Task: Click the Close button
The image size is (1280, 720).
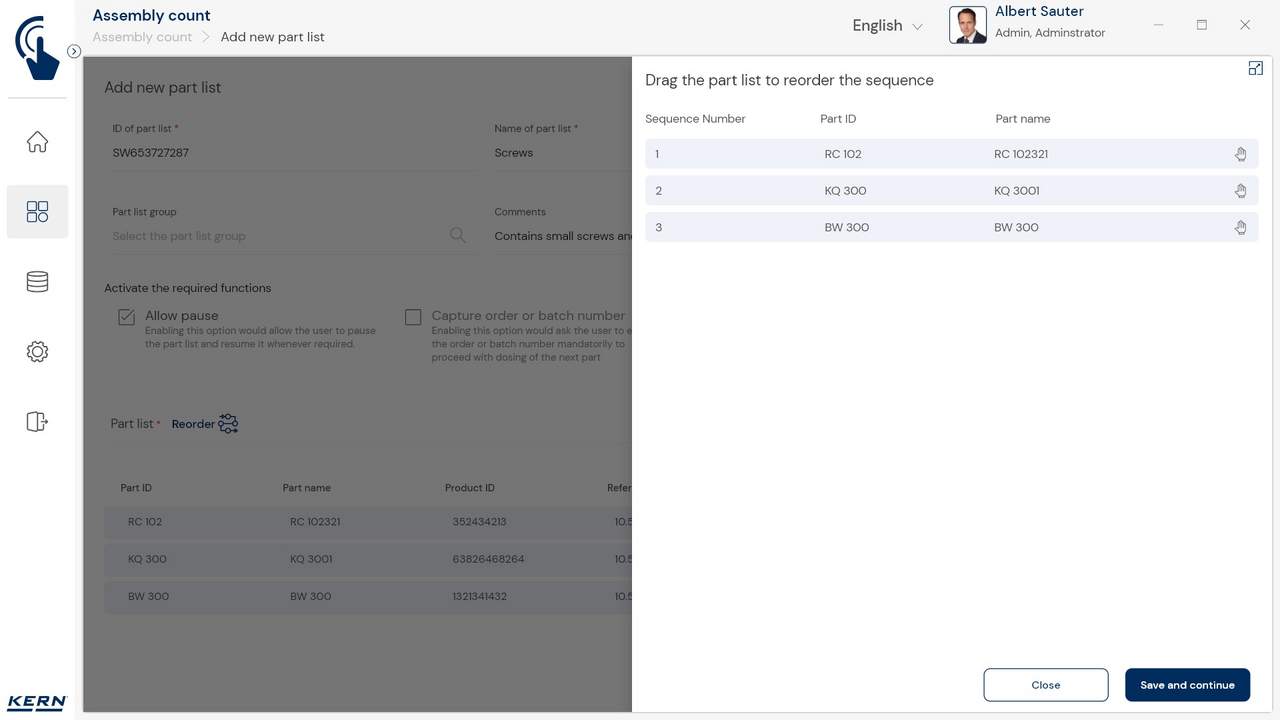Action: click(x=1046, y=685)
